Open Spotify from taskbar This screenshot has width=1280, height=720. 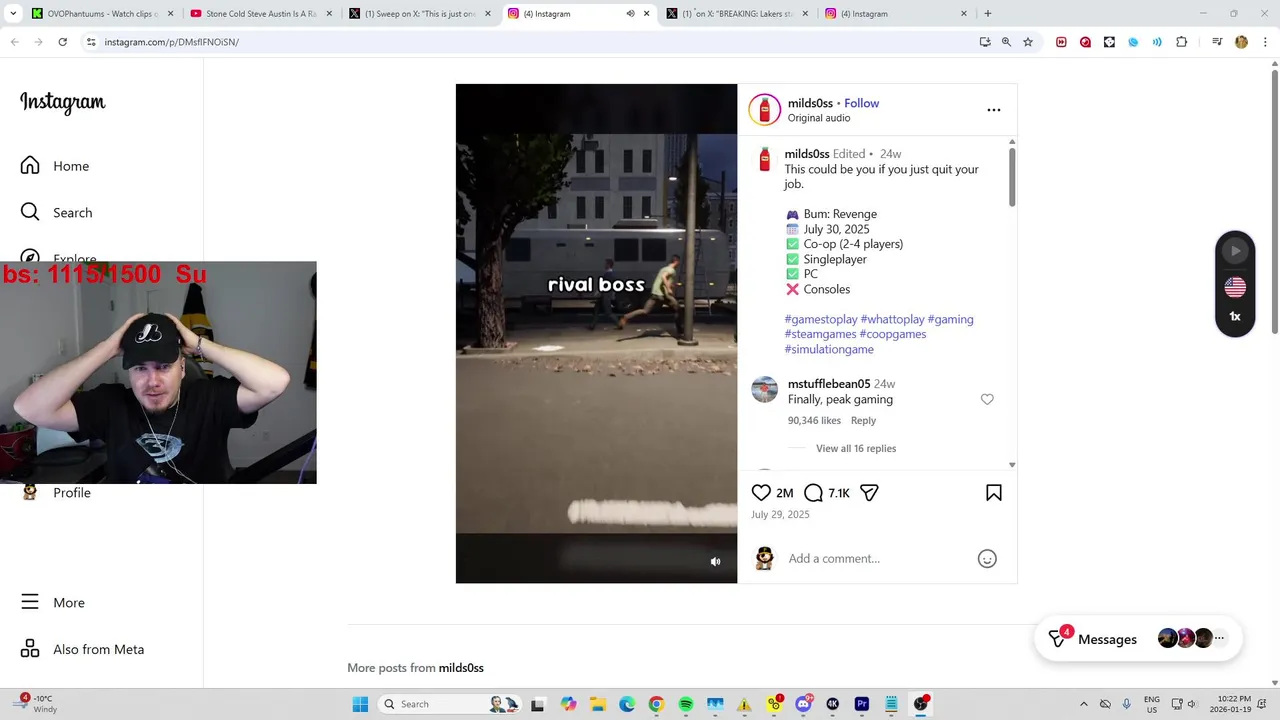(686, 704)
